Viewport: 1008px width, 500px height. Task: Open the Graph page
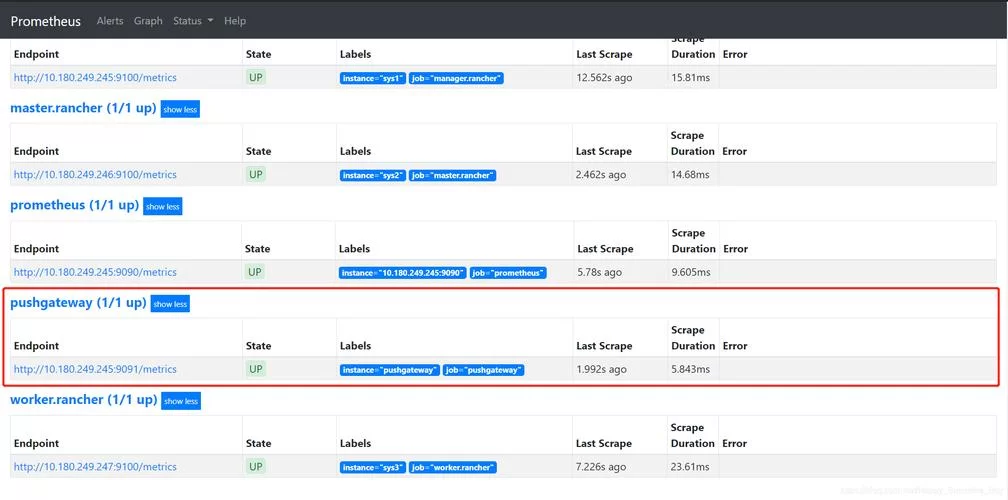(x=148, y=21)
